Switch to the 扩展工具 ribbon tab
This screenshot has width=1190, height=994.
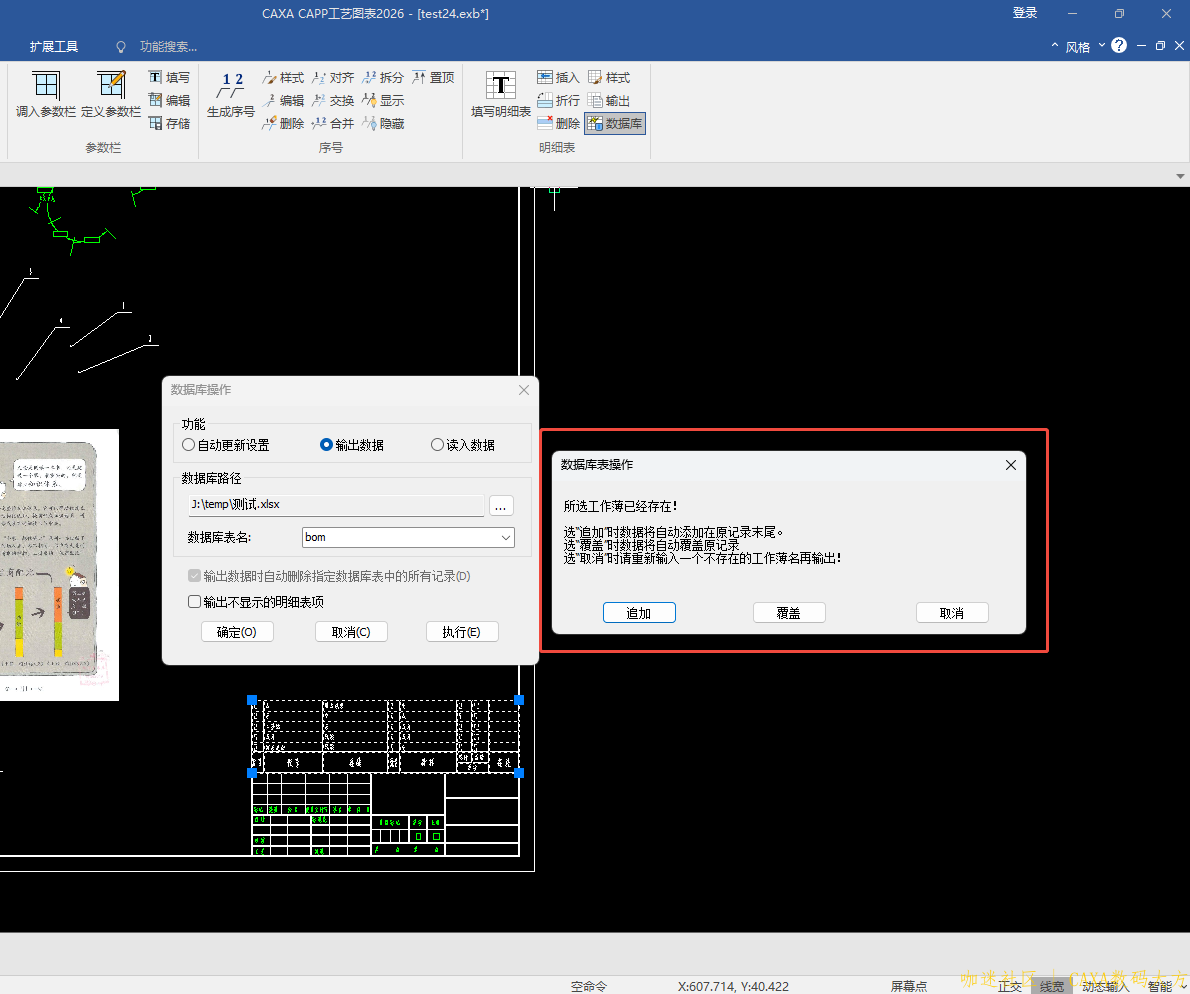[54, 47]
